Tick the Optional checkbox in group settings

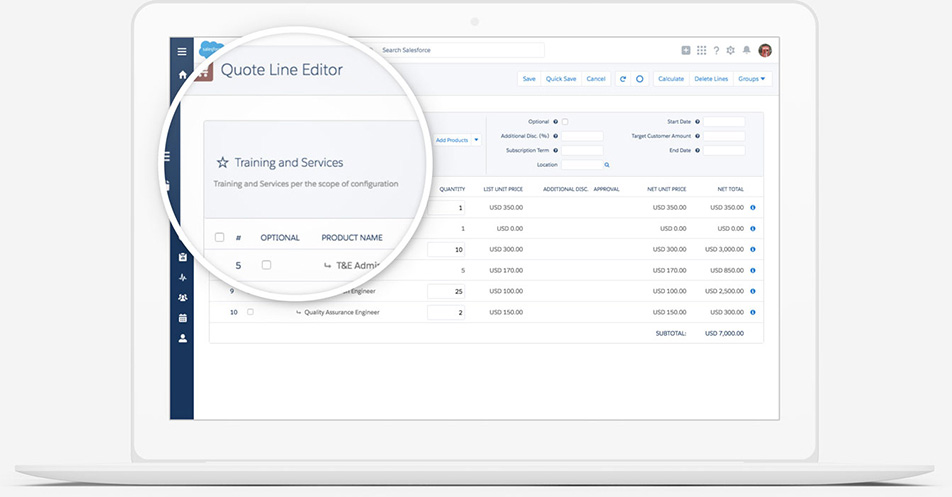point(565,122)
